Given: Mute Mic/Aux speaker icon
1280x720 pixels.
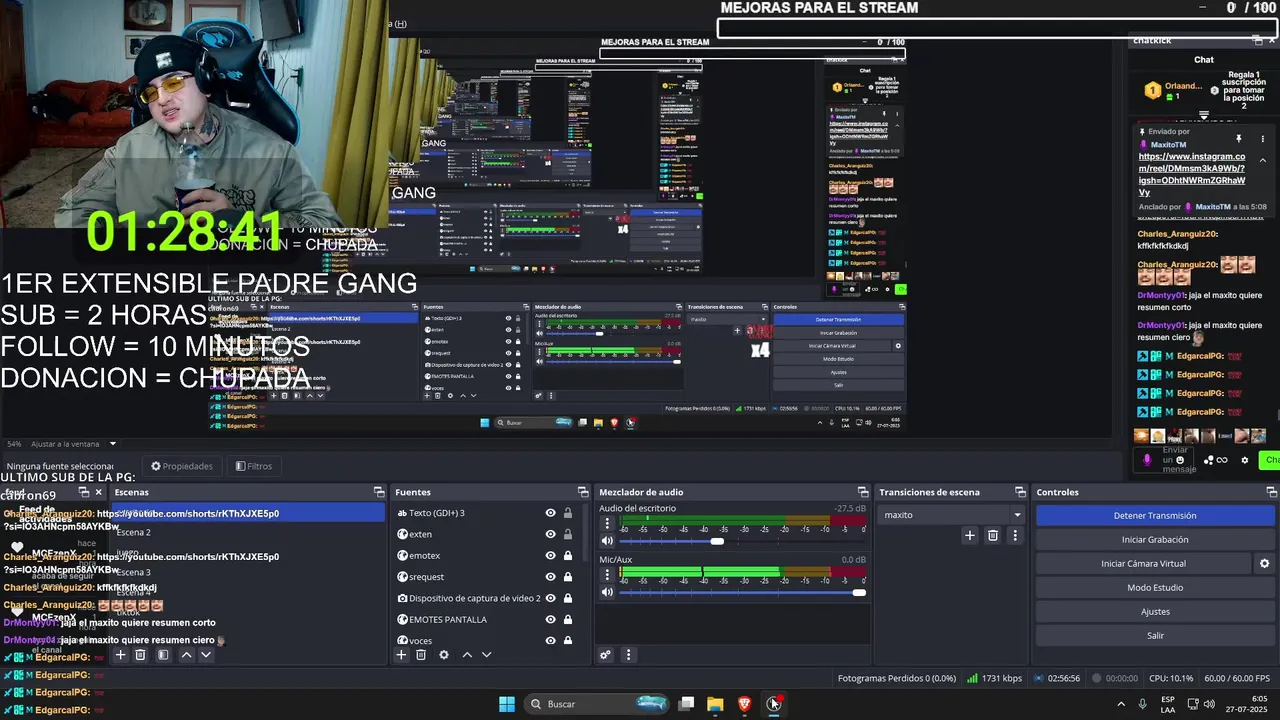Looking at the screenshot, I should pos(606,592).
